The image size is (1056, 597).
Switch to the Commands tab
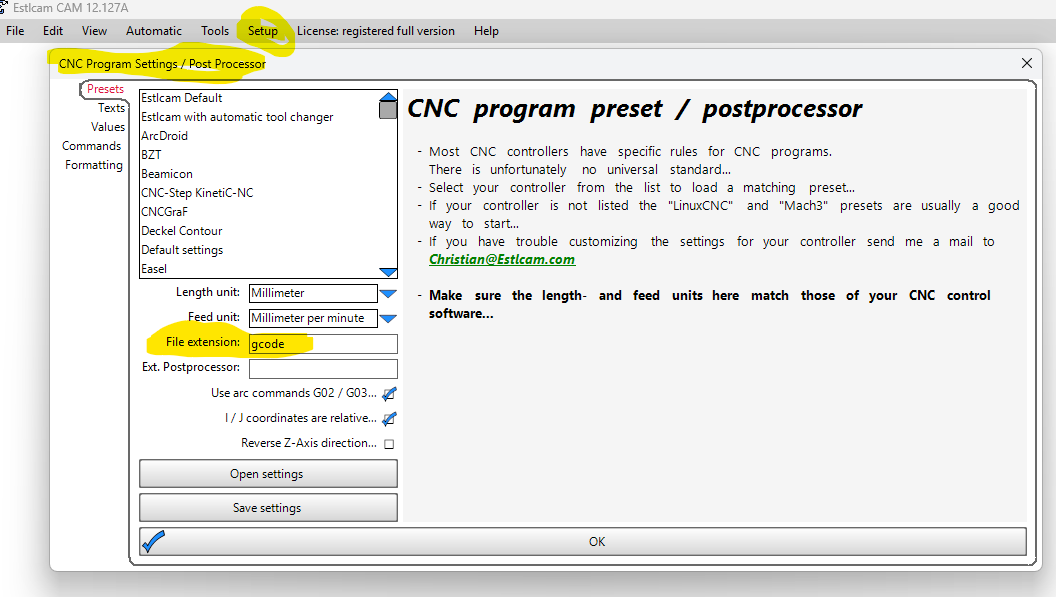point(92,146)
